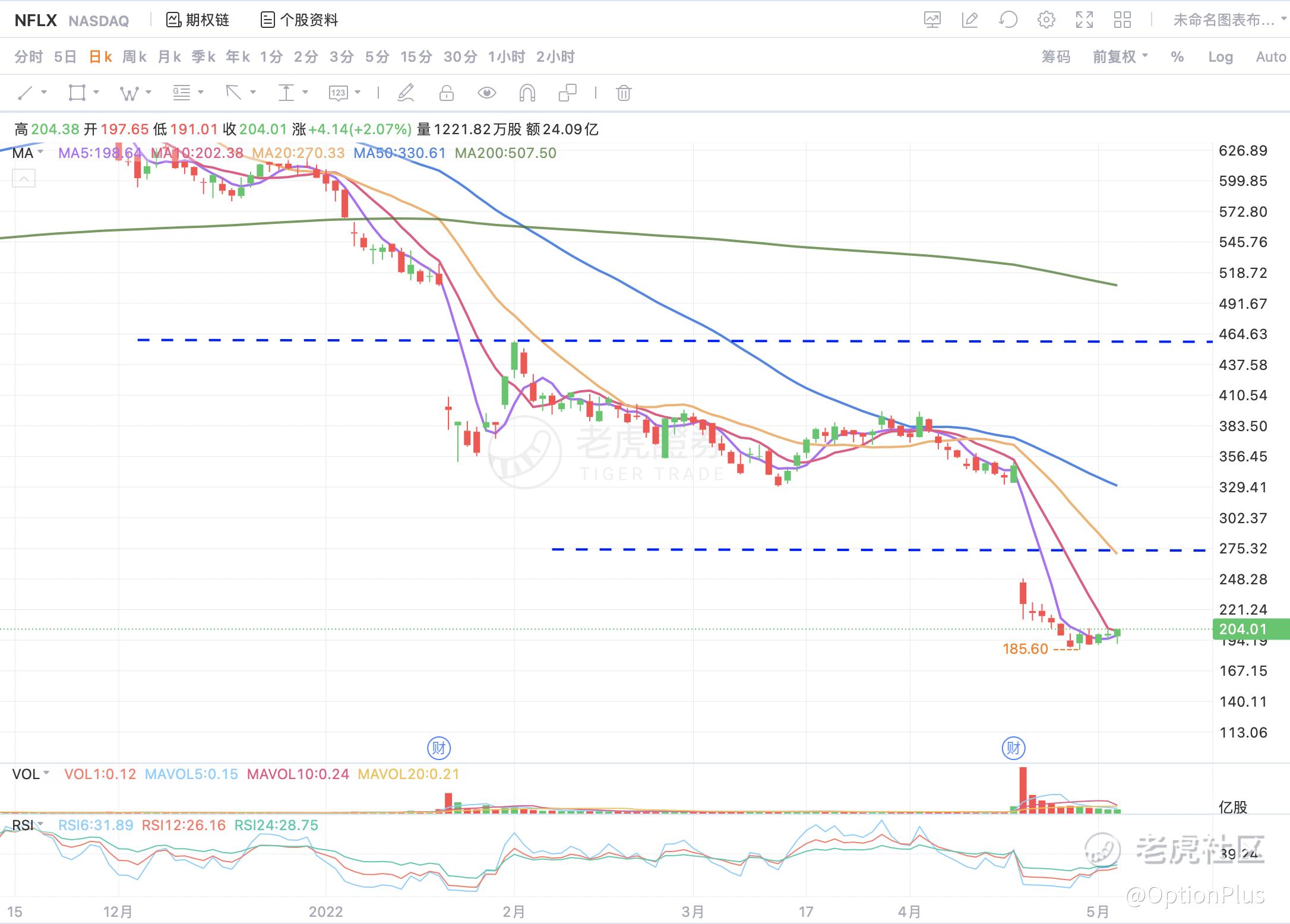Collapse the indicator legend arrow box
Viewport: 1290px width, 924px height.
click(x=24, y=178)
